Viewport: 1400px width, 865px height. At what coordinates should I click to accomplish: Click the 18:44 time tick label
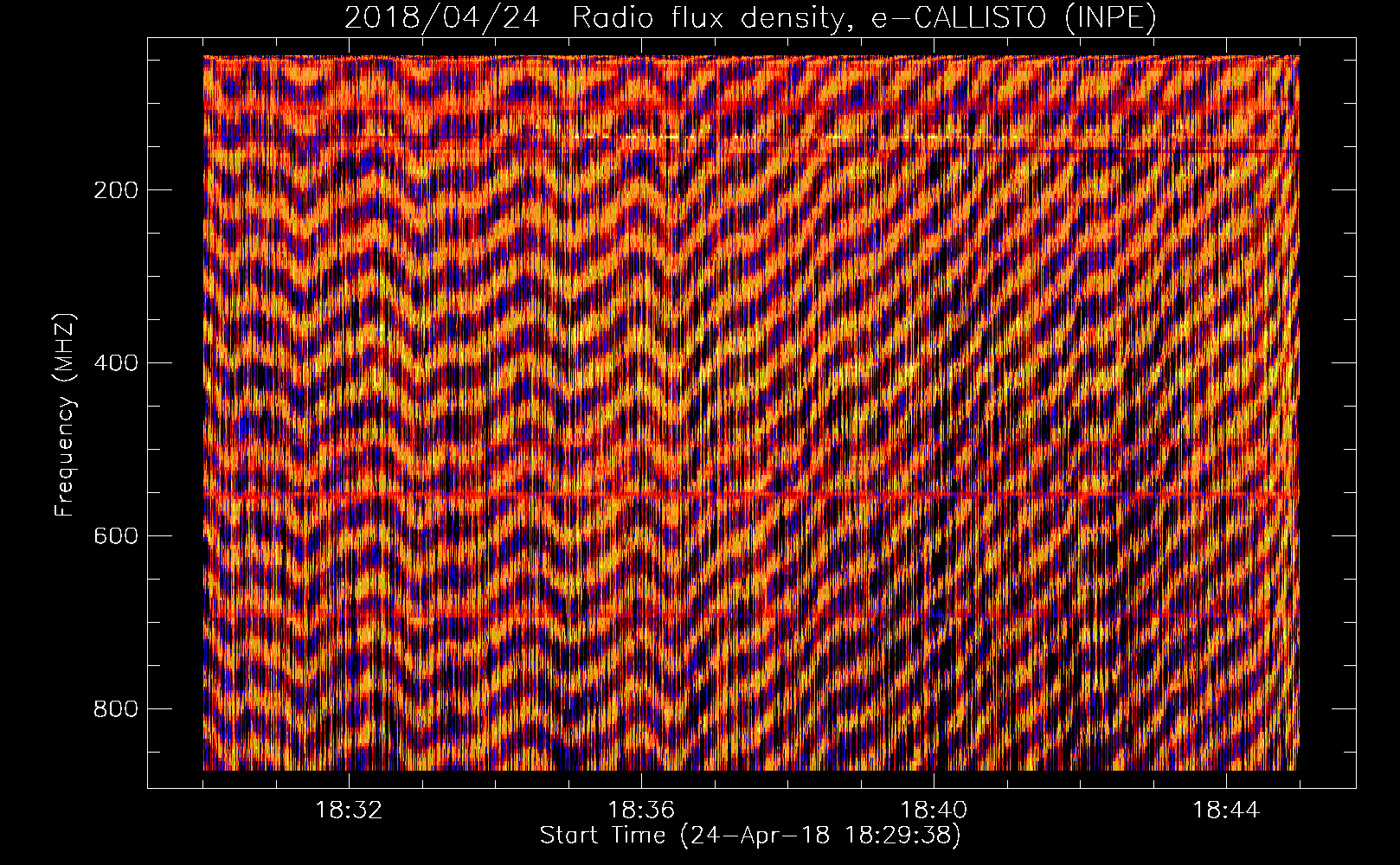pyautogui.click(x=1226, y=811)
